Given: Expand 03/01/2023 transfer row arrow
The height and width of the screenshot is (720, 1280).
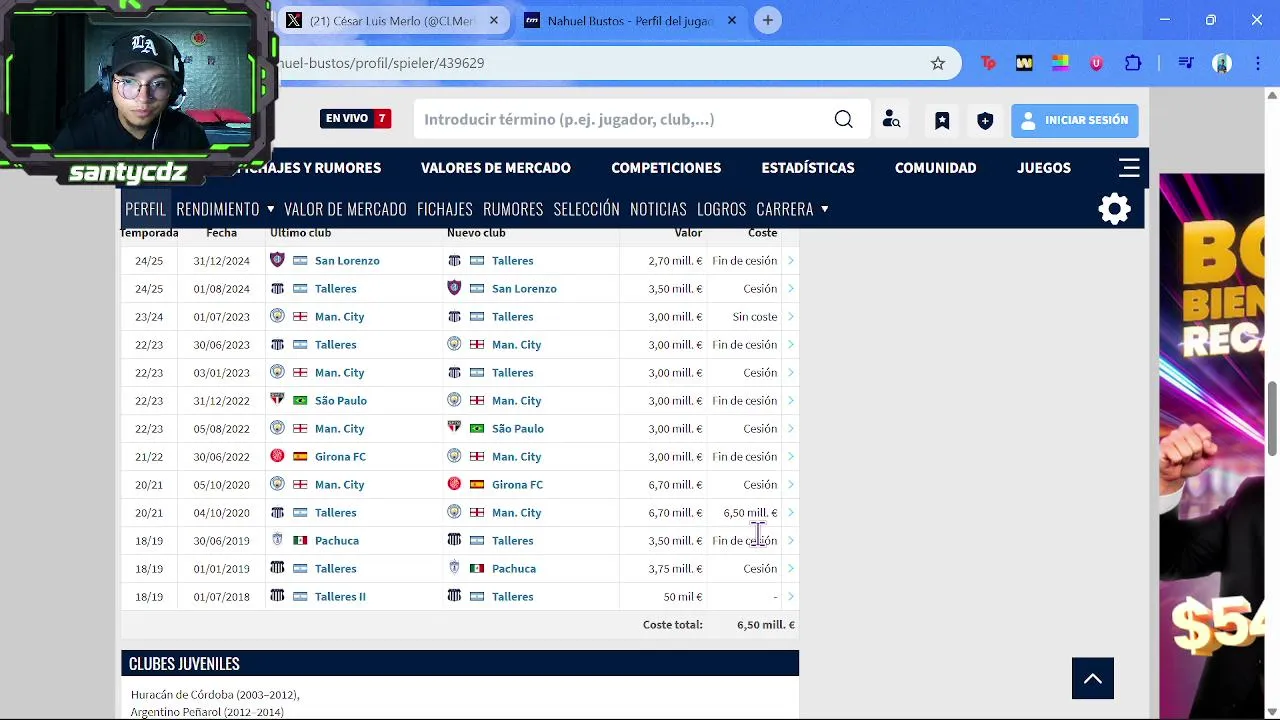Looking at the screenshot, I should click(790, 372).
